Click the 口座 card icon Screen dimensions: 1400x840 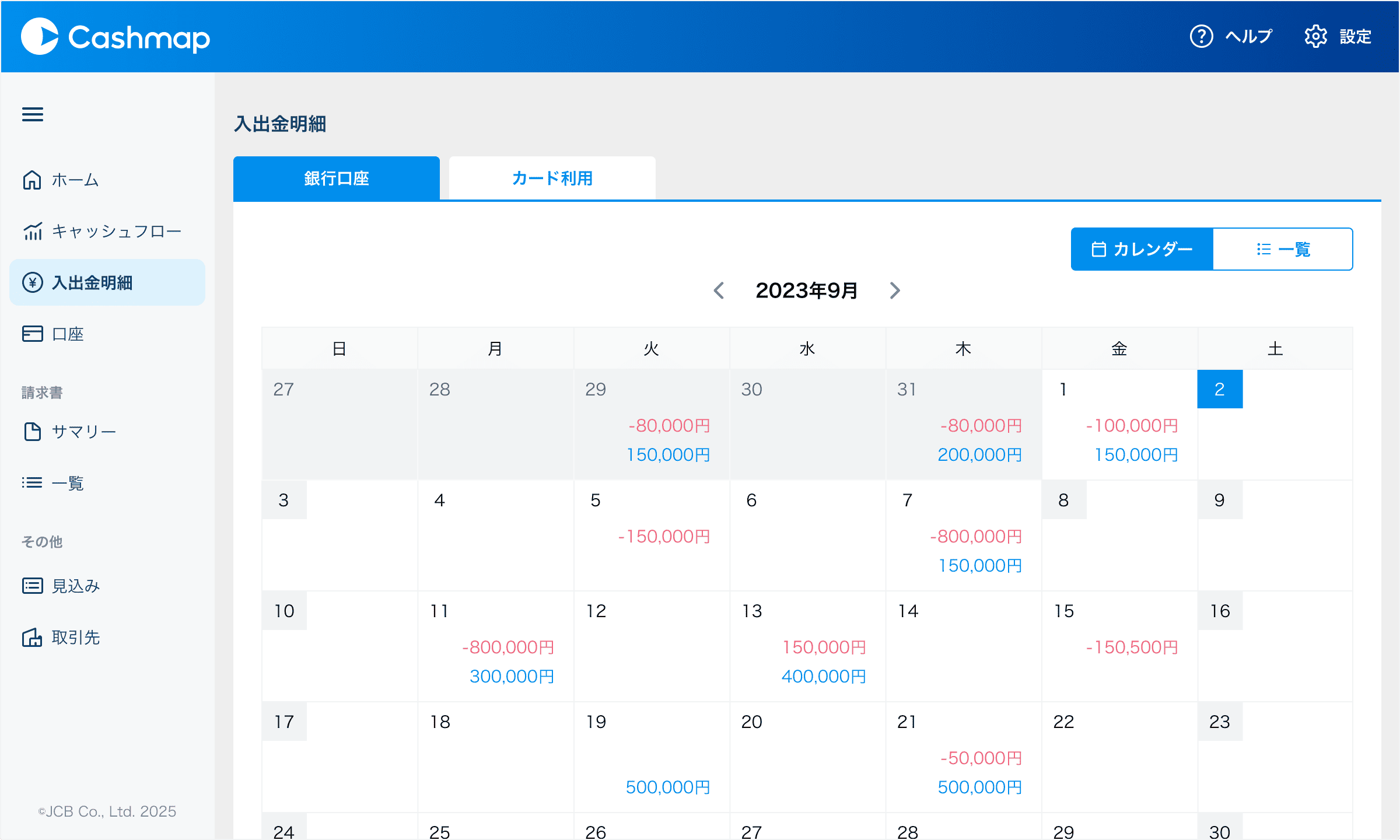(33, 334)
